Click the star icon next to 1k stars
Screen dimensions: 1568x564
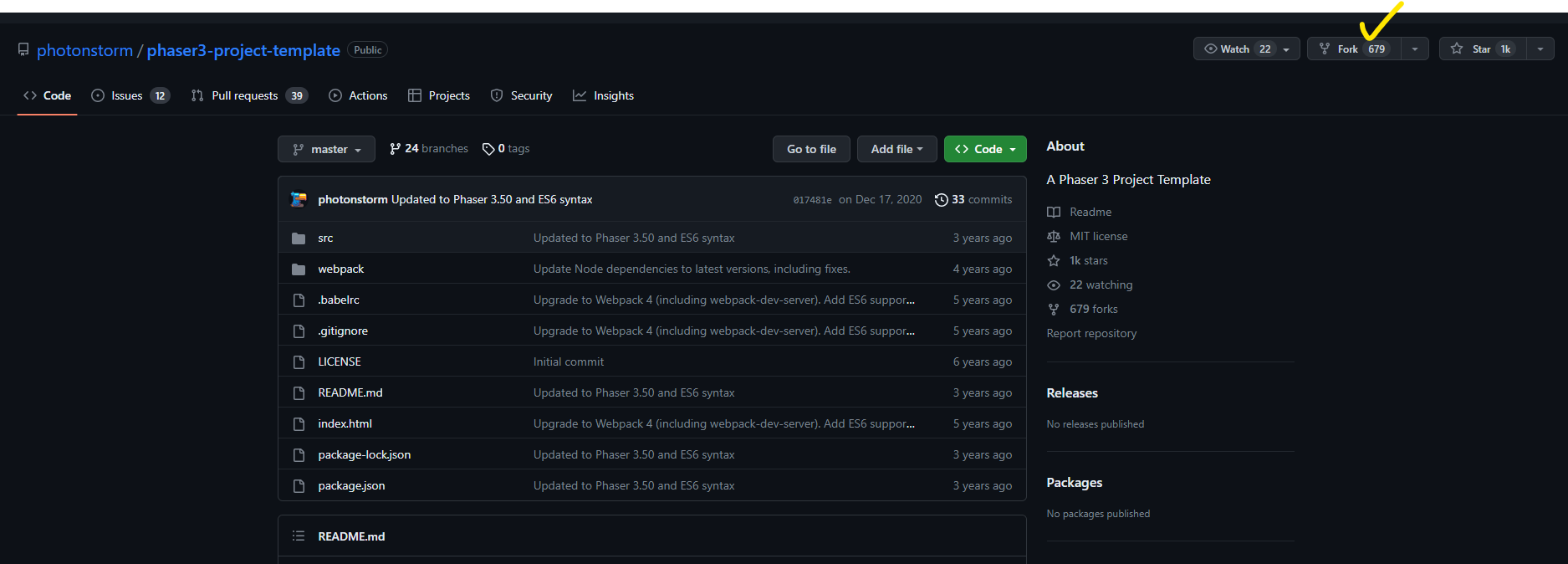point(1054,261)
